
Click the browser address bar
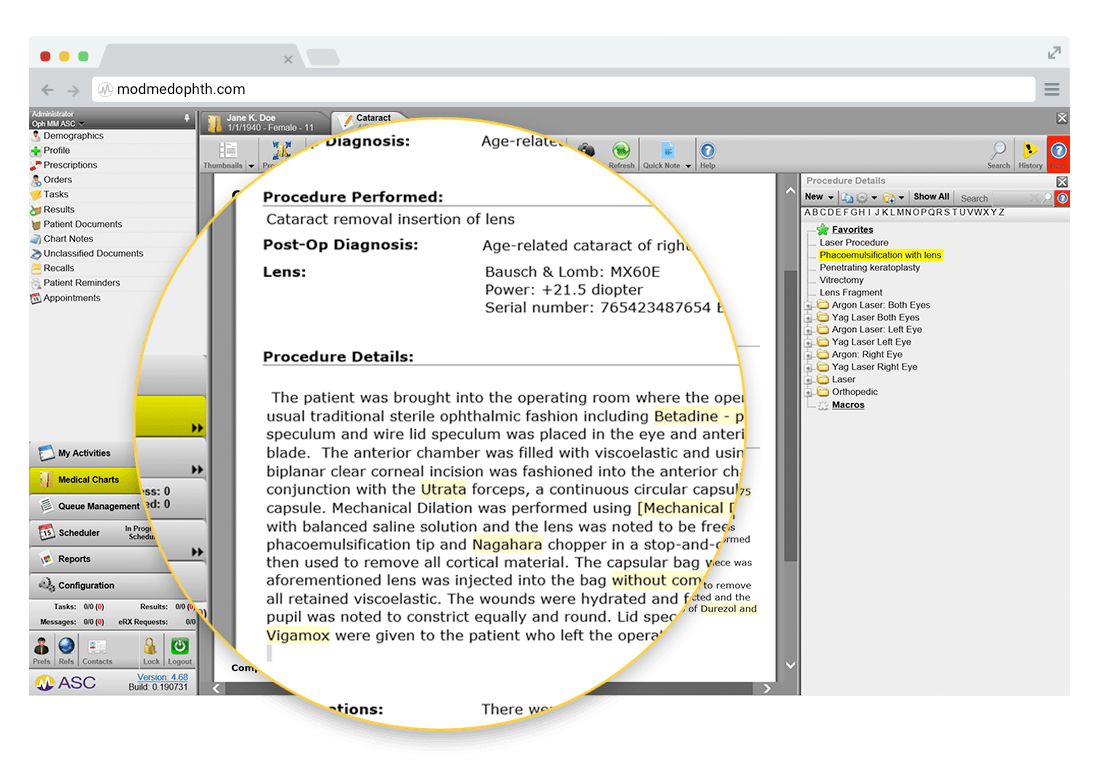[x=563, y=89]
